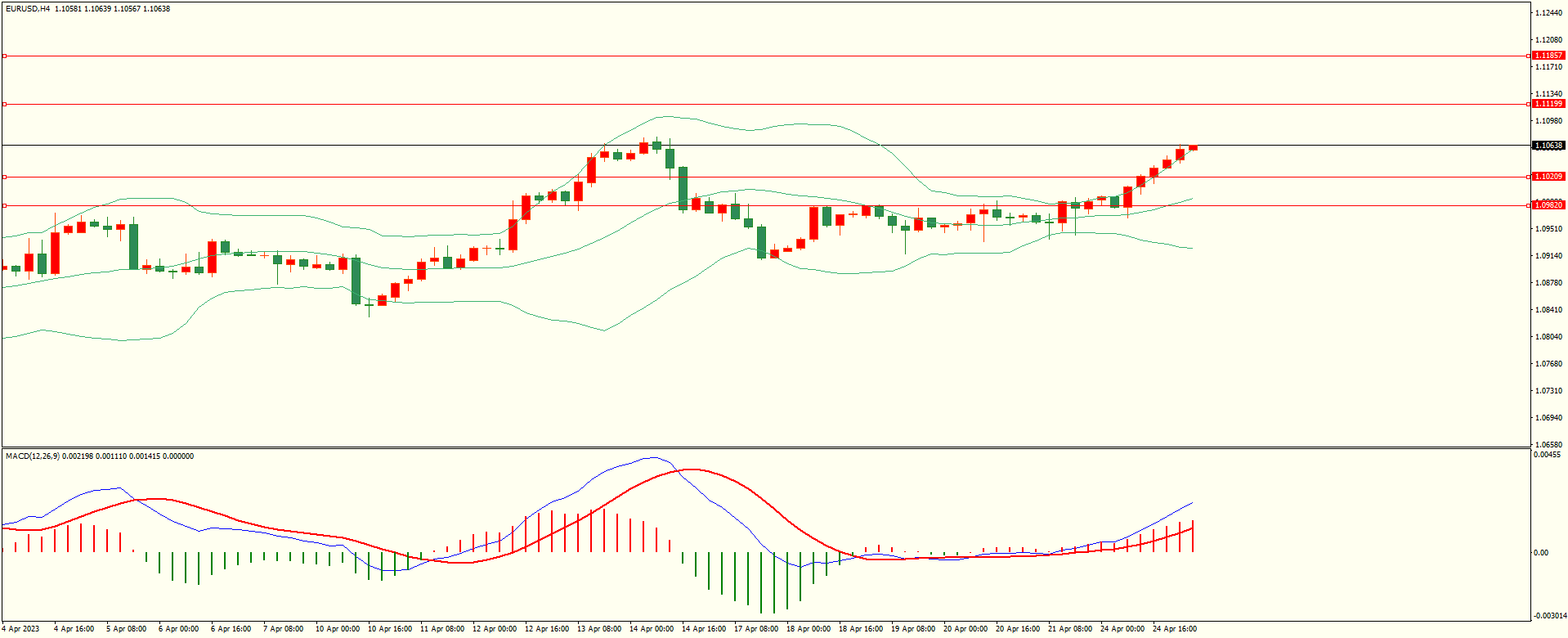Click the left anchor of the 1.10209 line

[x=5, y=177]
